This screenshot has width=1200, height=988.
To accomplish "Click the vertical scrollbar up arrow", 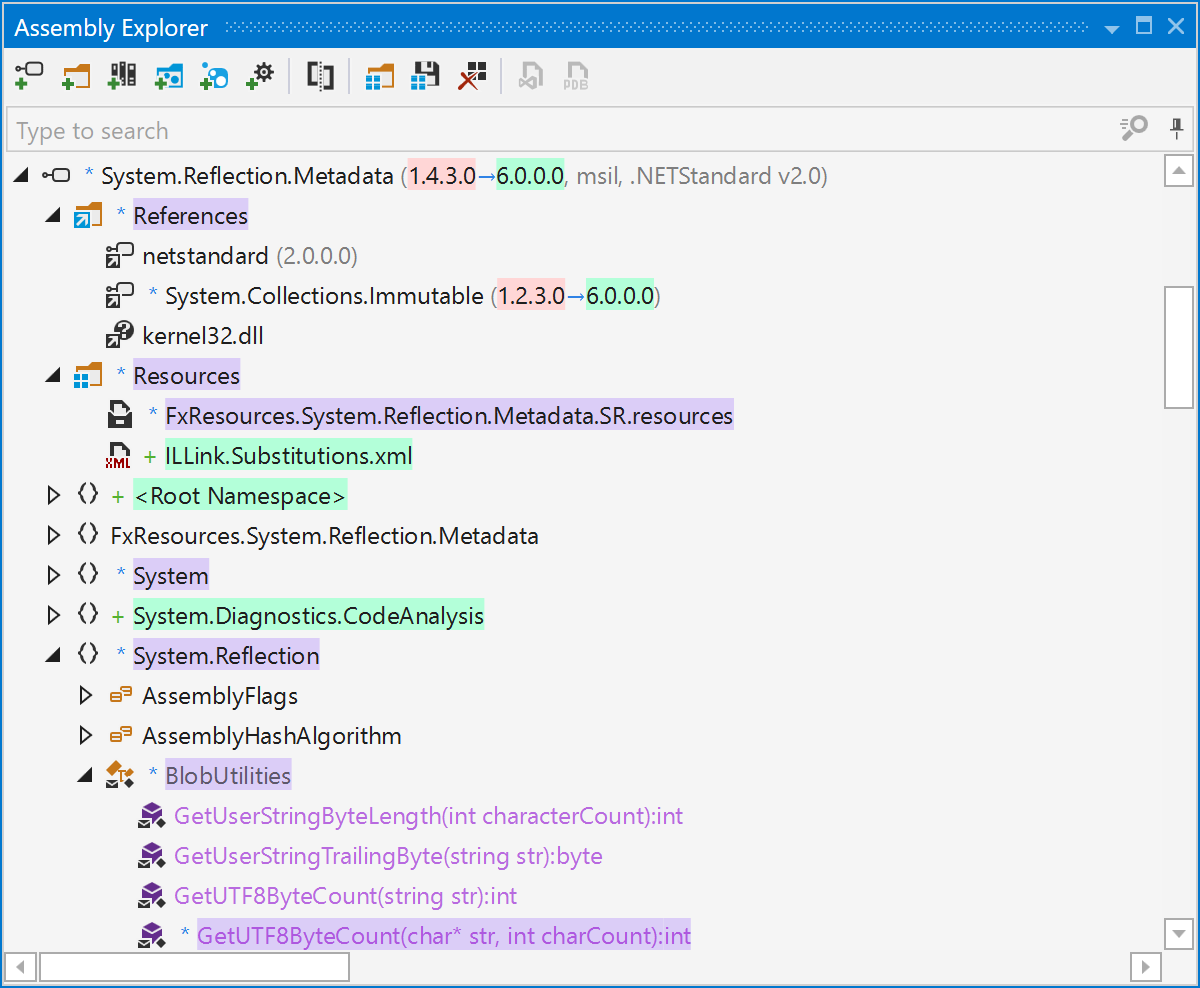I will pos(1179,171).
